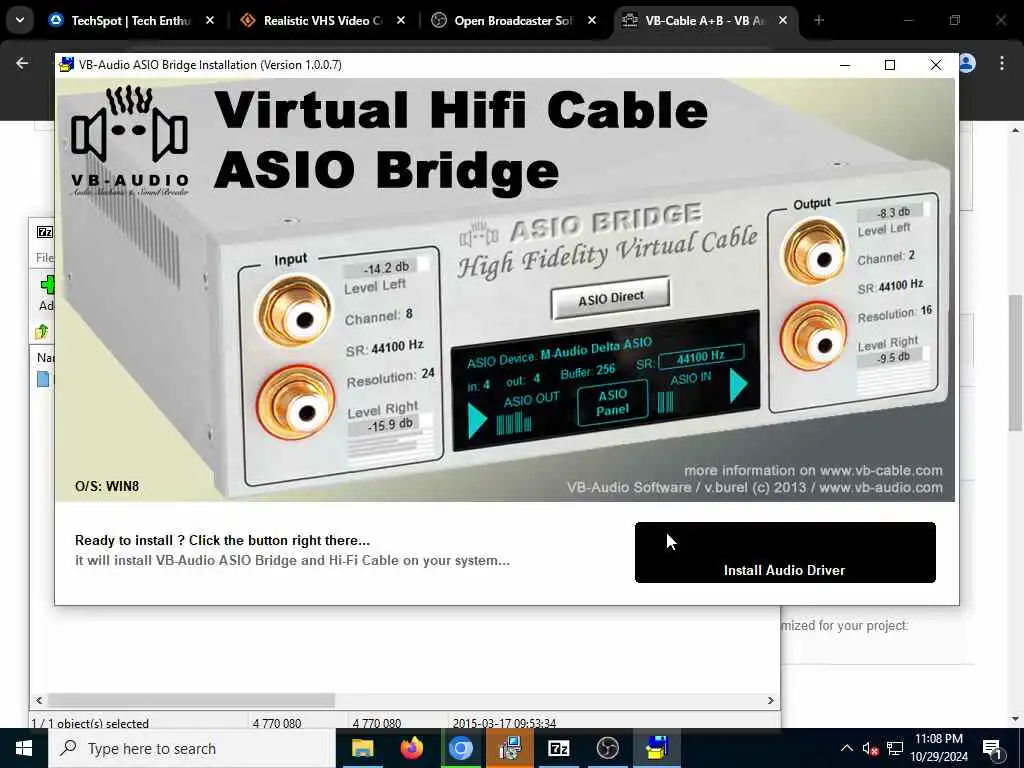Close the VB-Cable A+B tab
Viewport: 1024px width, 768px height.
click(783, 21)
